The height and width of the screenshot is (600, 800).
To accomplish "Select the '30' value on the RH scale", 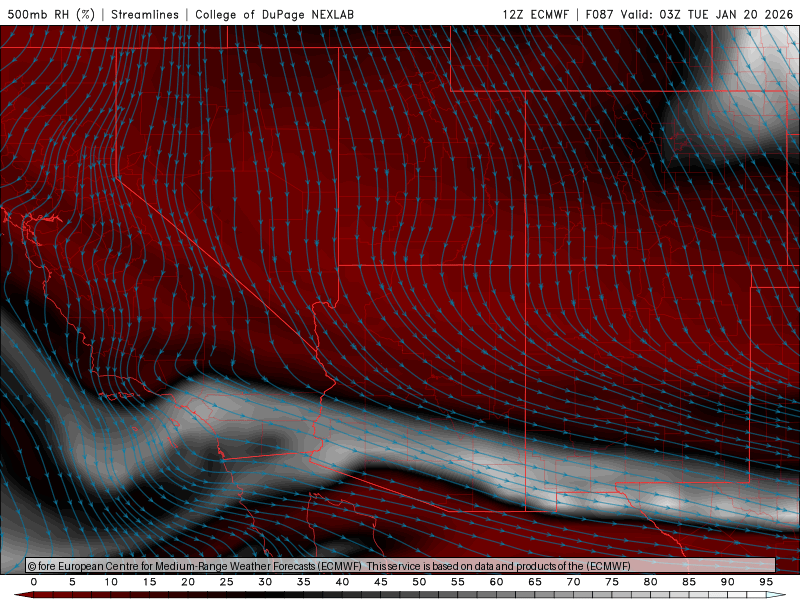I will tap(265, 582).
